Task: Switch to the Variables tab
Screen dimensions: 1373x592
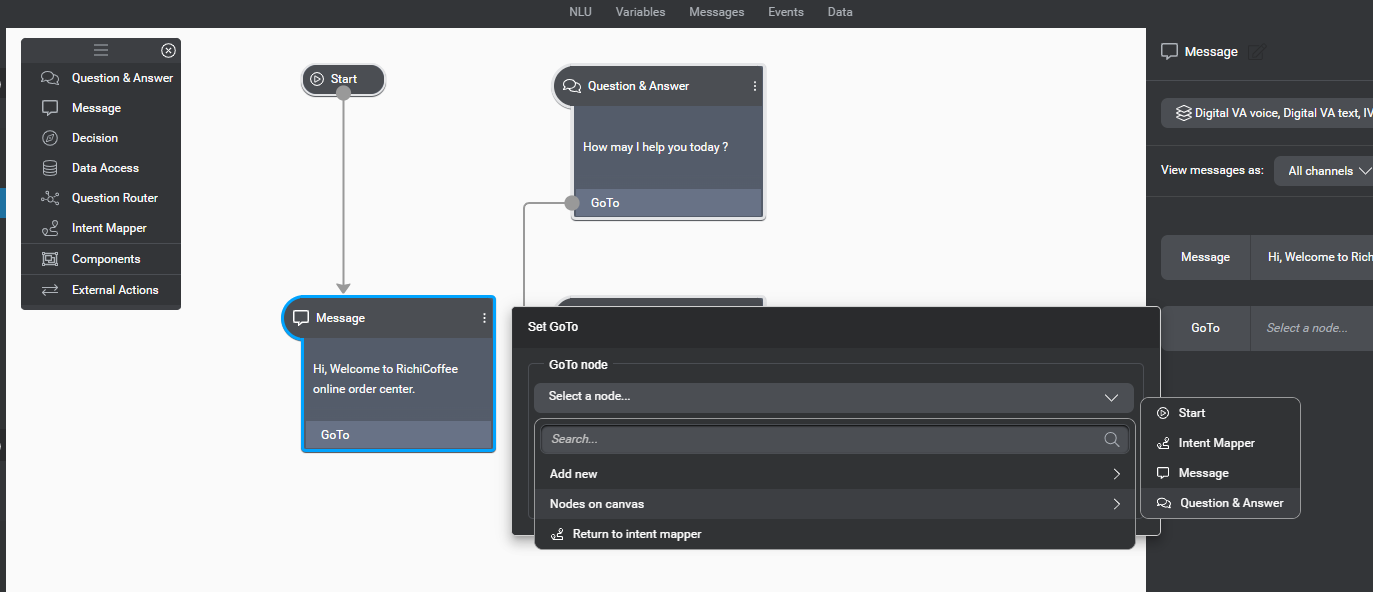Action: [x=640, y=12]
